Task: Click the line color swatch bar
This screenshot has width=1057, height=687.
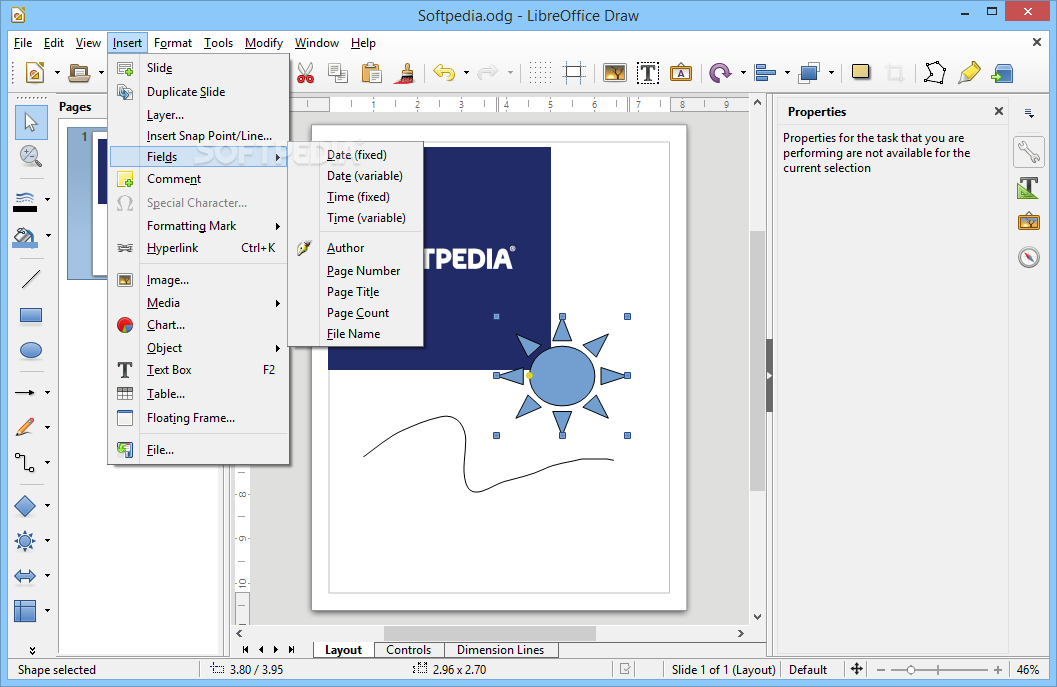Action: [25, 209]
